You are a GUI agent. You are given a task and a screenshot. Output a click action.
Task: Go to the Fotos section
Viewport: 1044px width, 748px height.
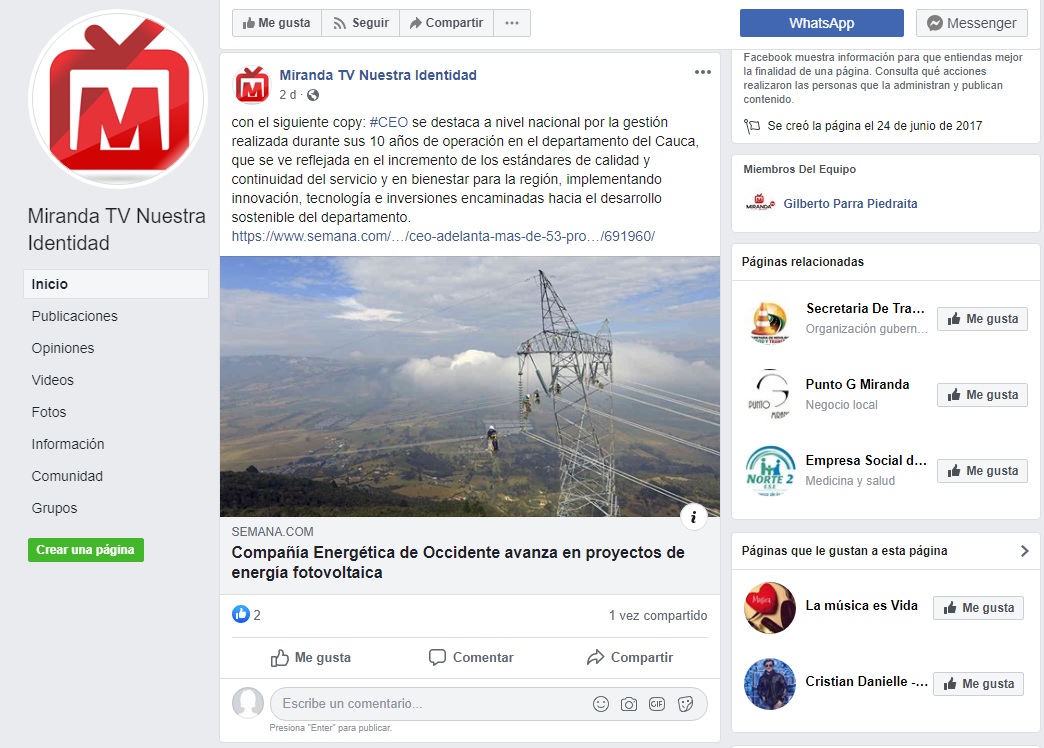click(x=49, y=412)
